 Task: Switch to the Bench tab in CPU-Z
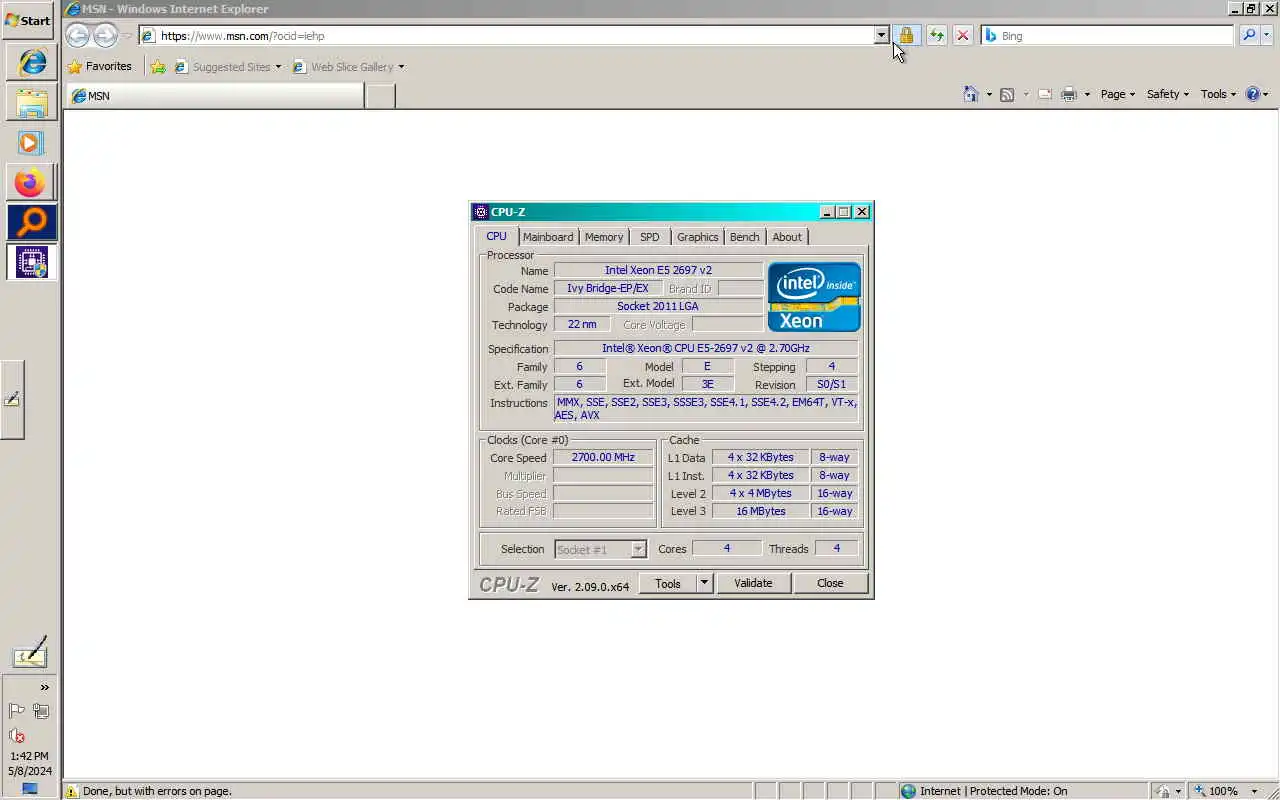coord(744,237)
